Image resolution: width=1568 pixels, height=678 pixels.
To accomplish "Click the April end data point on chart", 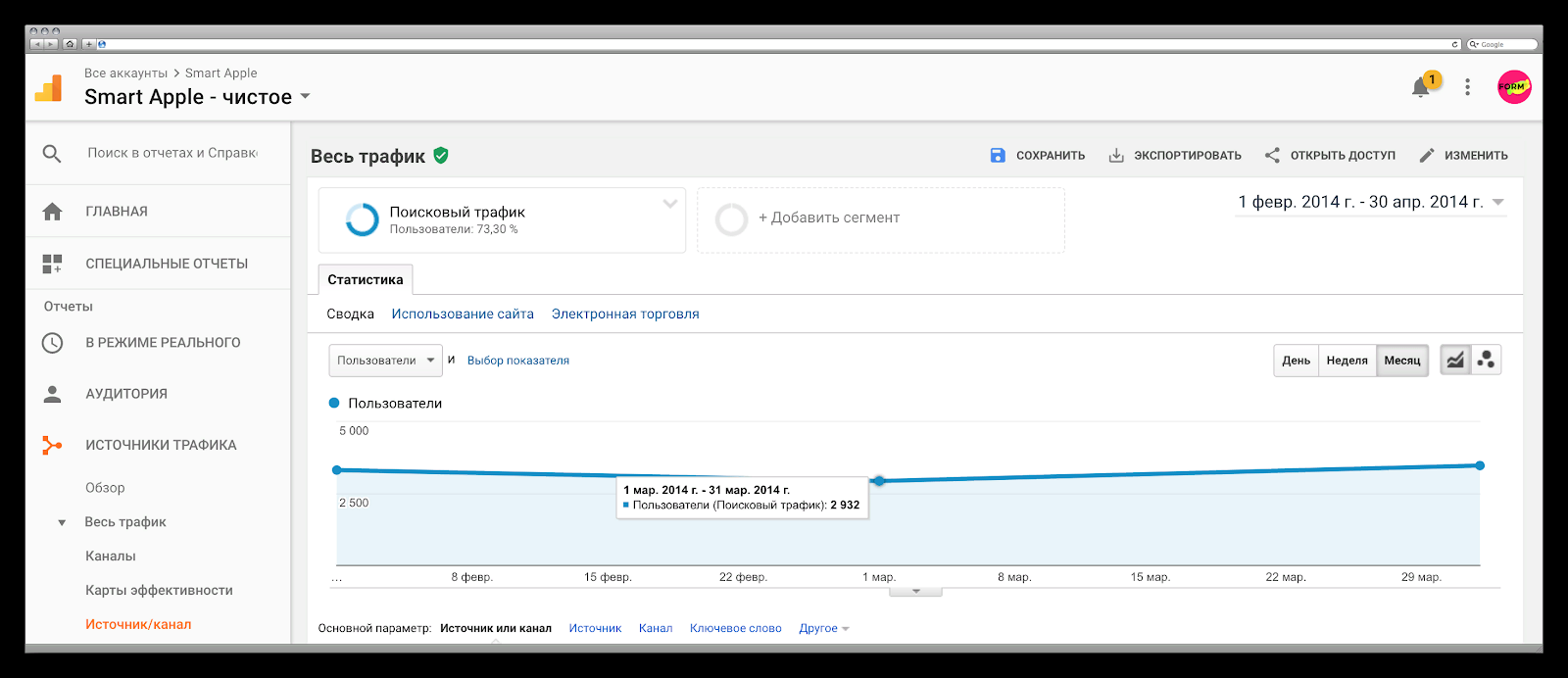I will (x=1480, y=465).
